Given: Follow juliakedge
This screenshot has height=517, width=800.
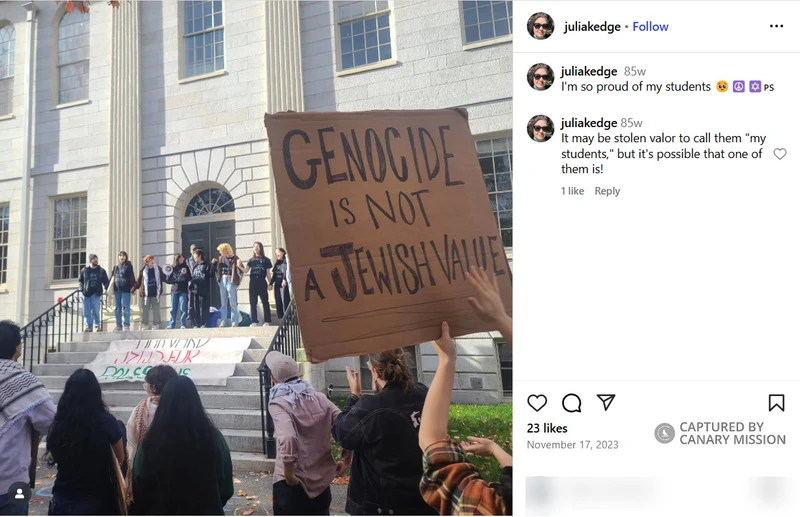Looking at the screenshot, I should pos(650,27).
